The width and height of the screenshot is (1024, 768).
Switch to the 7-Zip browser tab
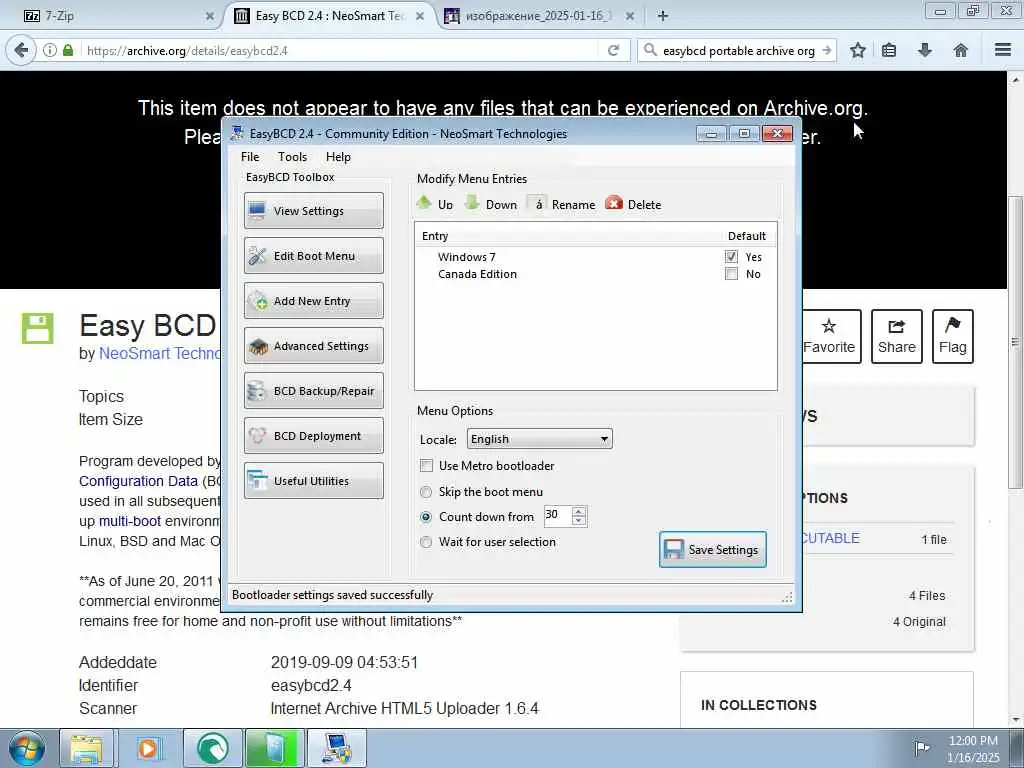click(x=118, y=16)
